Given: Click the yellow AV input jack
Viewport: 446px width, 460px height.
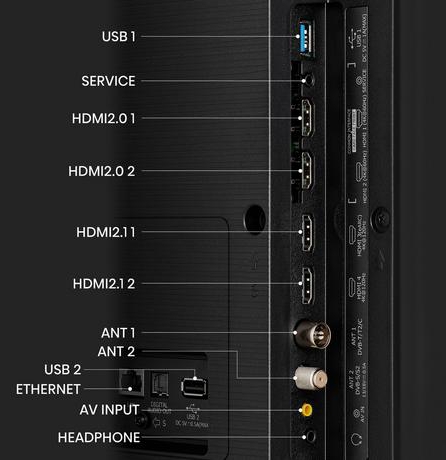Looking at the screenshot, I should click(306, 410).
